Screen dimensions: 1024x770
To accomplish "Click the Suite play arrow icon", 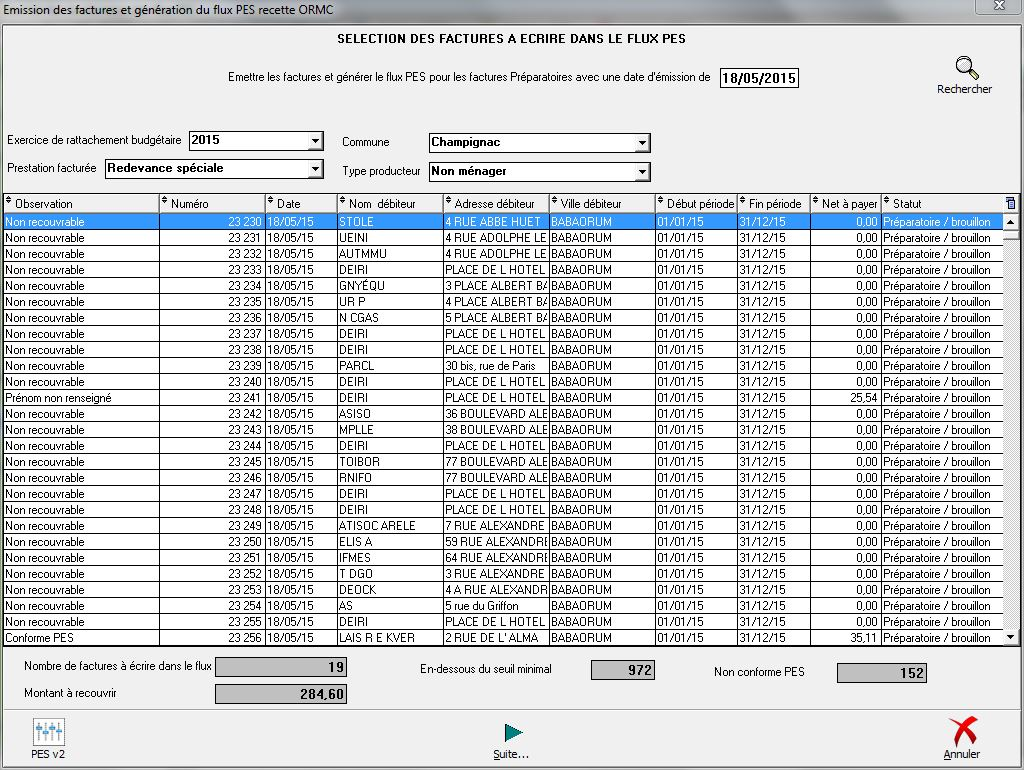I will click(512, 732).
